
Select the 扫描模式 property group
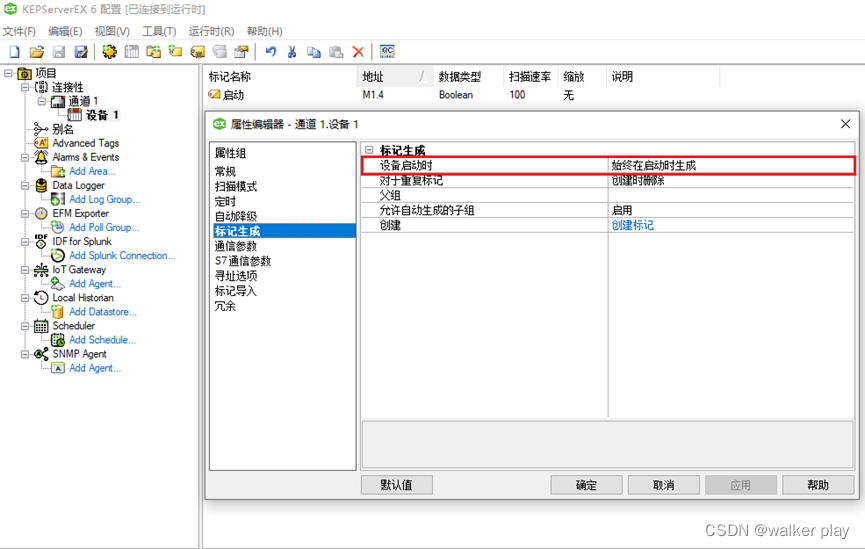[x=236, y=186]
